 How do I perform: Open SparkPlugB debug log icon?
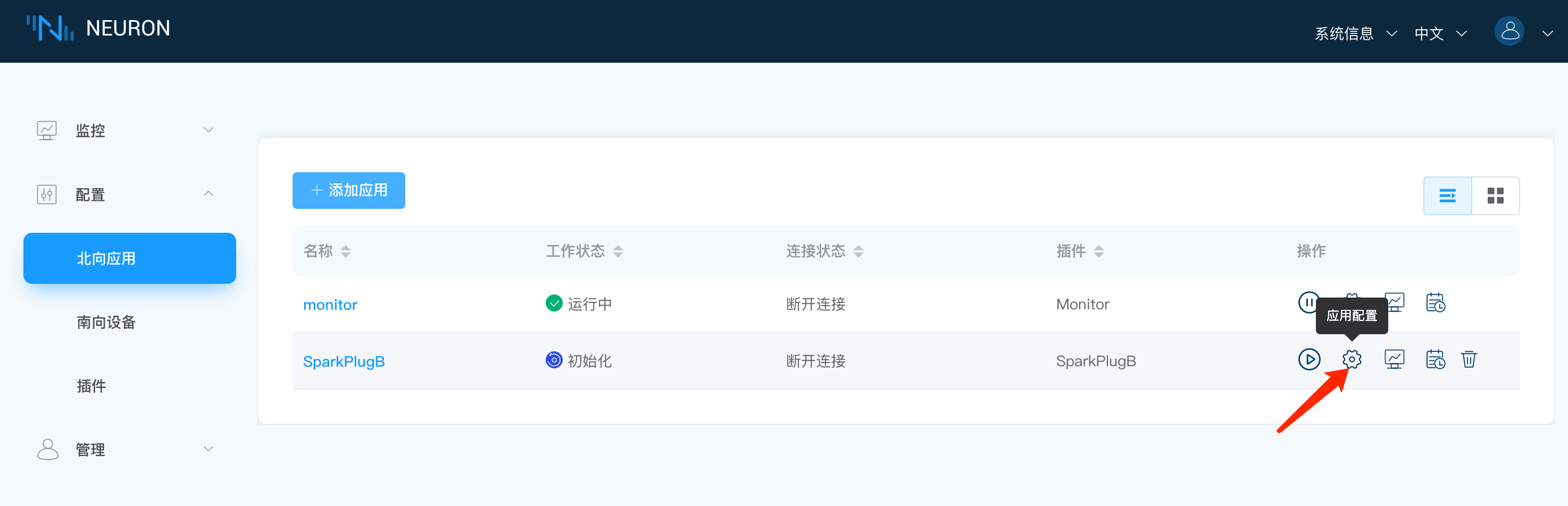tap(1436, 359)
